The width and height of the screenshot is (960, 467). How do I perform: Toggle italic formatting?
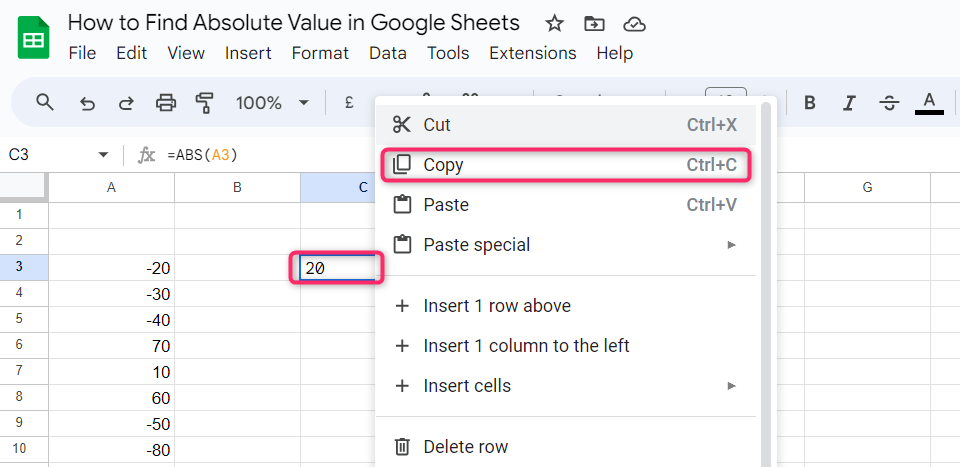(x=850, y=102)
